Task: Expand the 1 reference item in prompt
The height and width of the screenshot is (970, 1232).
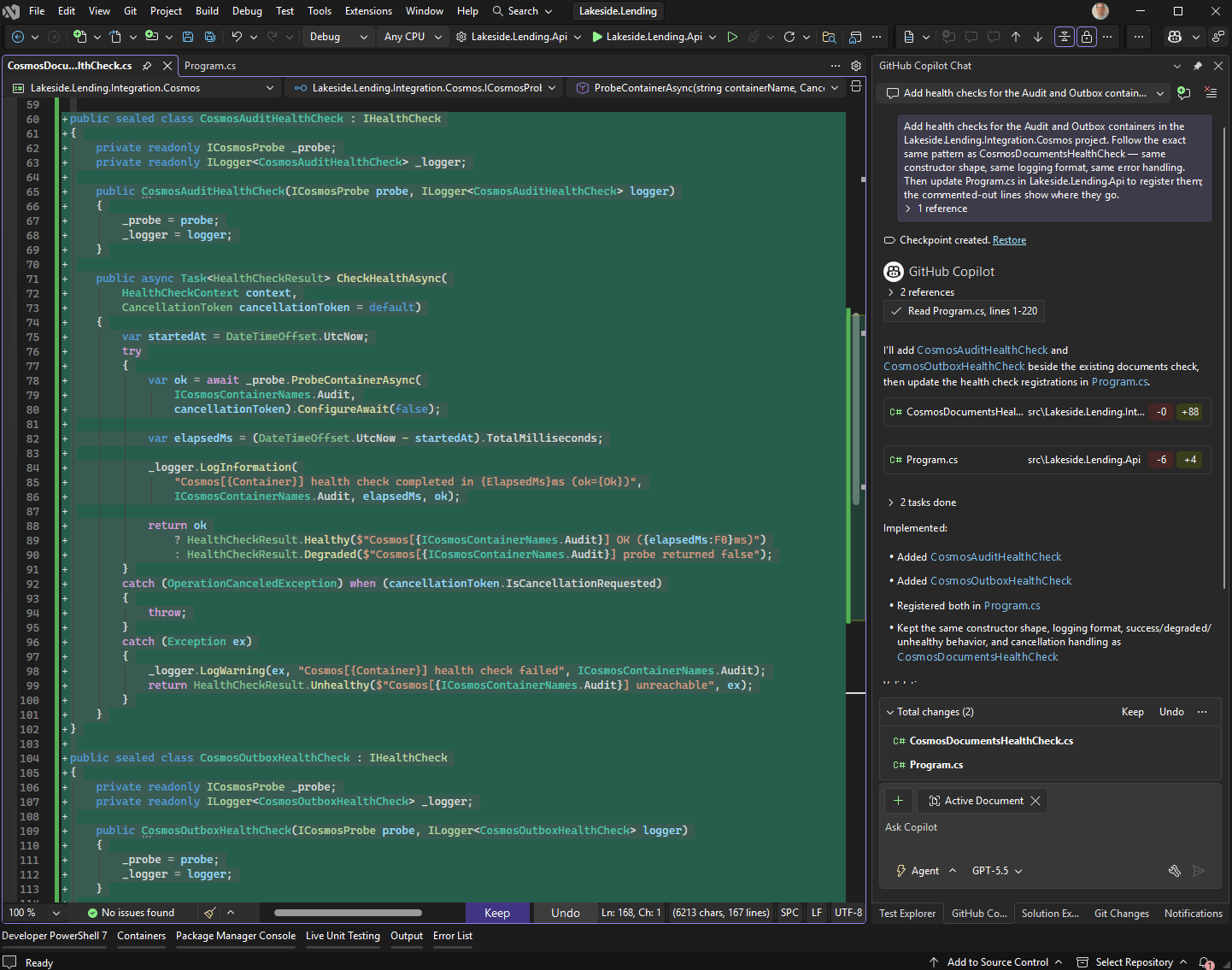Action: [x=936, y=209]
